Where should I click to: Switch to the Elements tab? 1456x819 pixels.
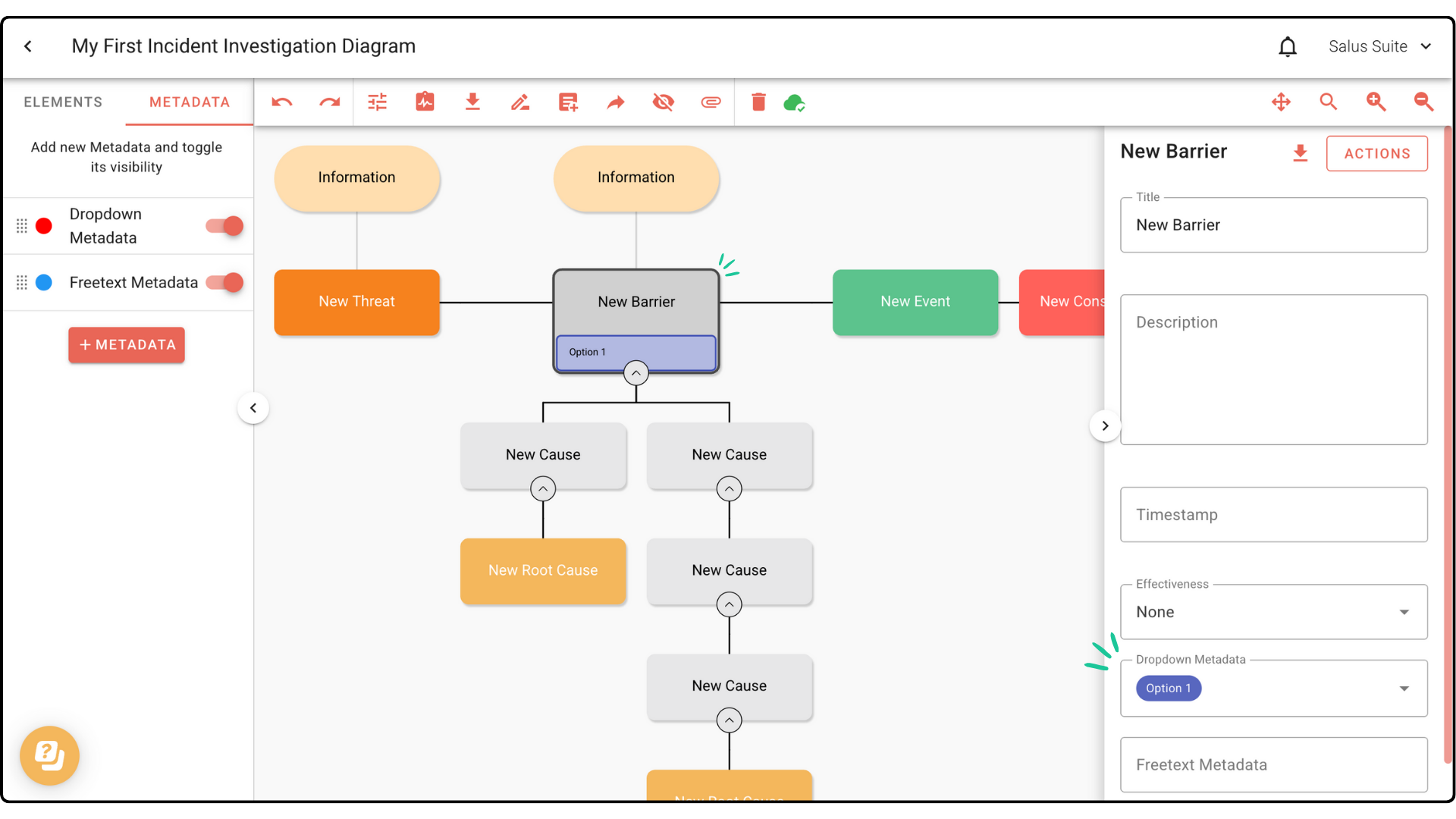point(63,102)
